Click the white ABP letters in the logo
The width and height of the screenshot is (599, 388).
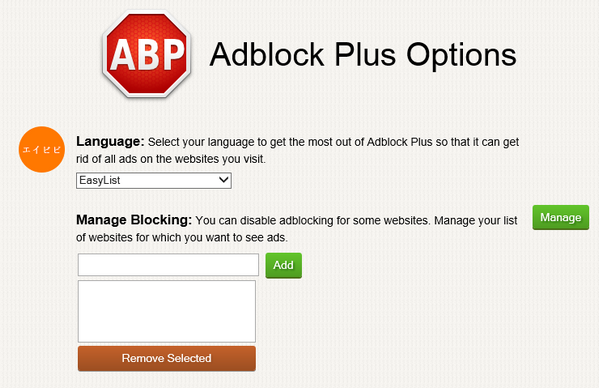pyautogui.click(x=147, y=55)
